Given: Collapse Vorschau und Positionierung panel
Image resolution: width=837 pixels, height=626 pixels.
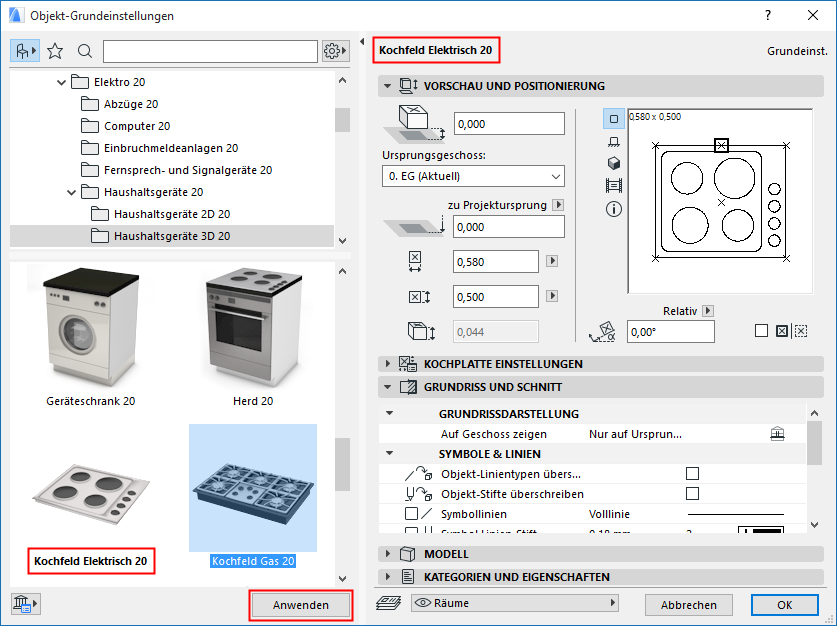Looking at the screenshot, I should tap(388, 86).
